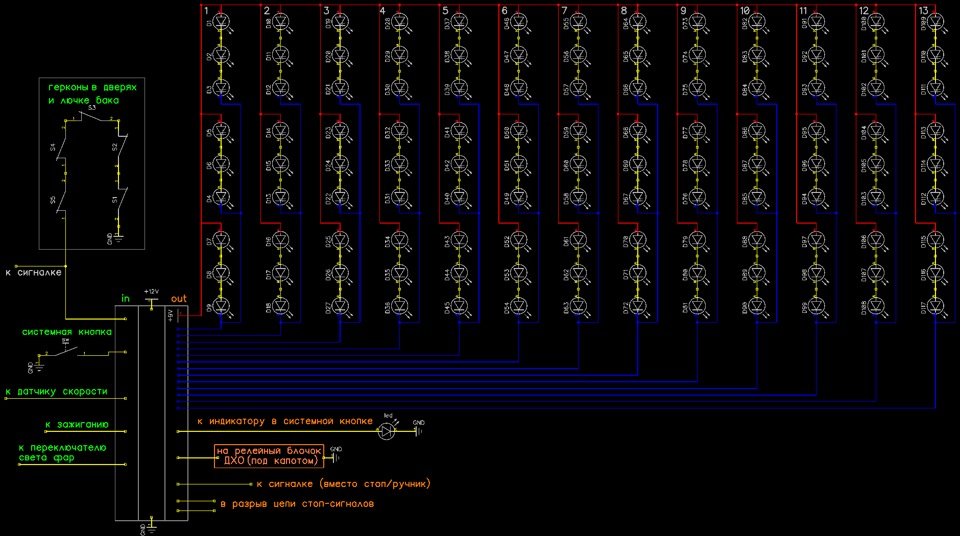Click the 'к датчику скорости' label
Image resolution: width=960 pixels, height=536 pixels.
[x=57, y=391]
